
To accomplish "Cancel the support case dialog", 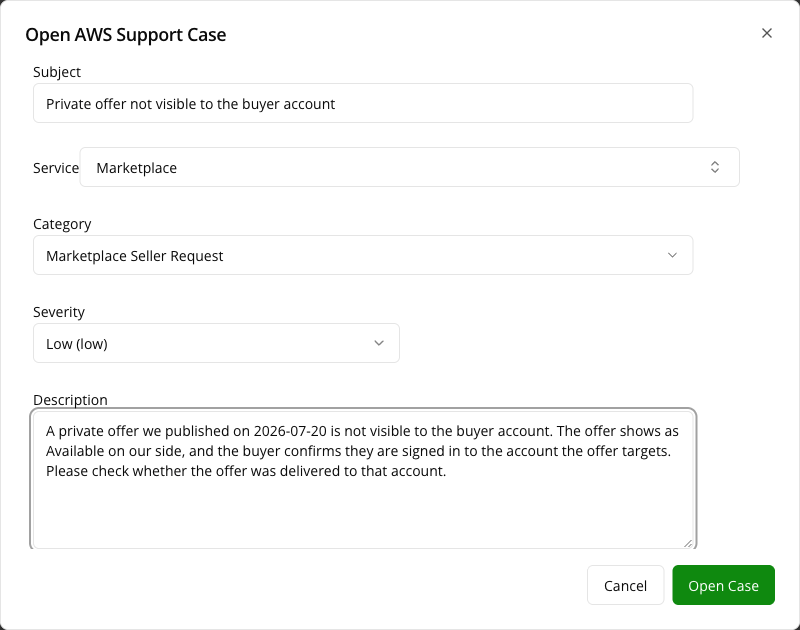I will (x=625, y=585).
